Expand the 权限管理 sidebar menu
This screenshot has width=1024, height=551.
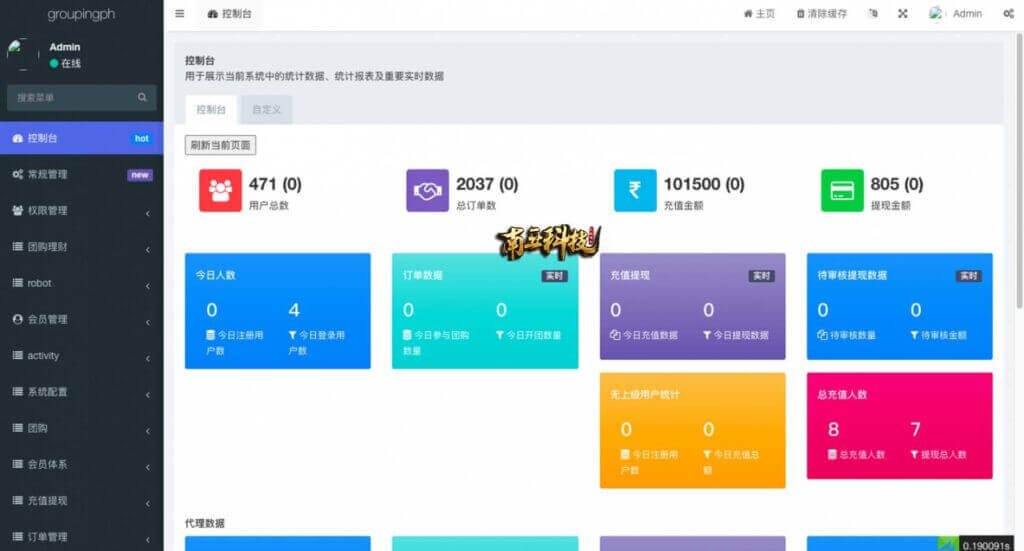pyautogui.click(x=80, y=211)
